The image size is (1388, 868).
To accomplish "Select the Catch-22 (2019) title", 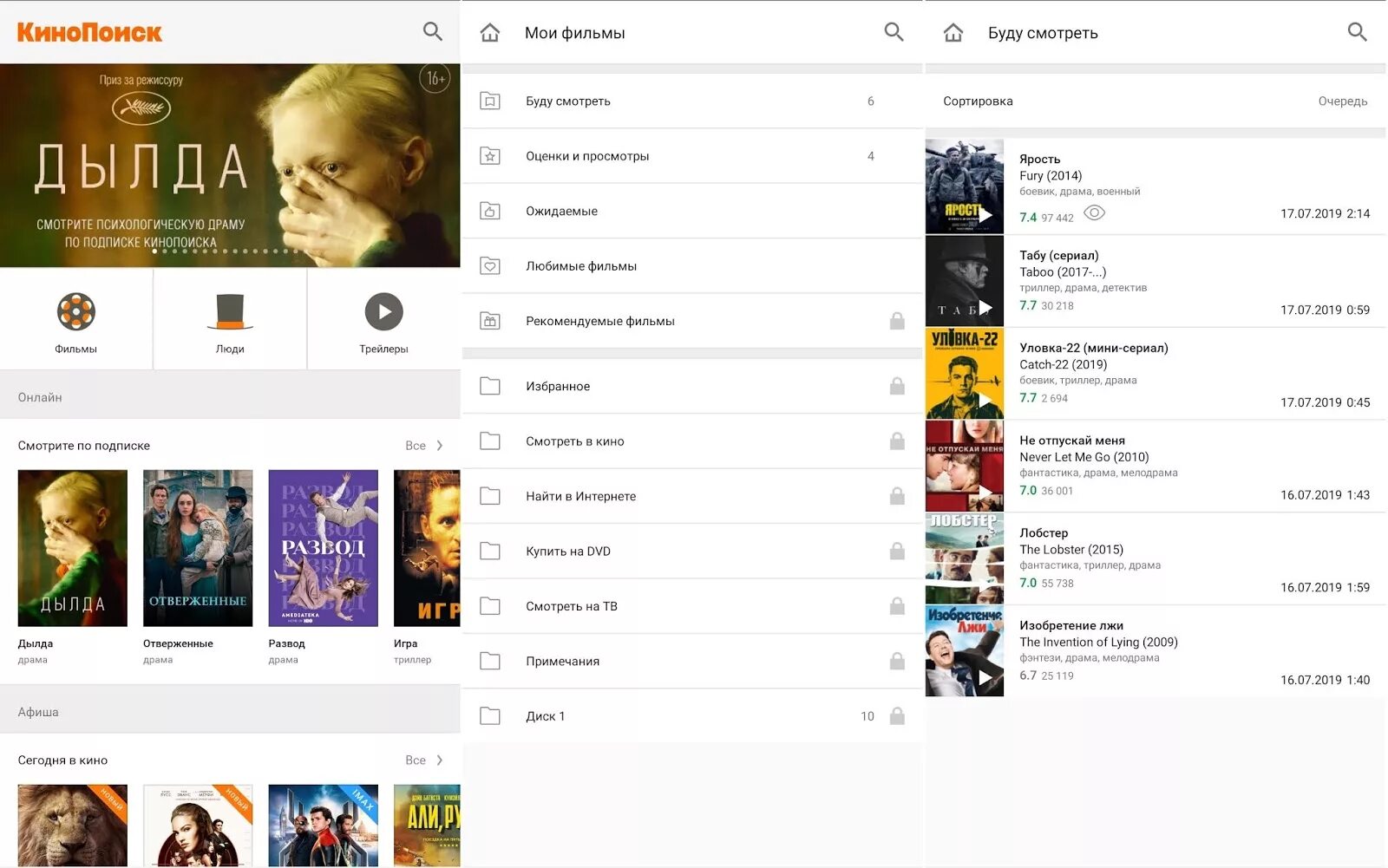I will [1064, 364].
